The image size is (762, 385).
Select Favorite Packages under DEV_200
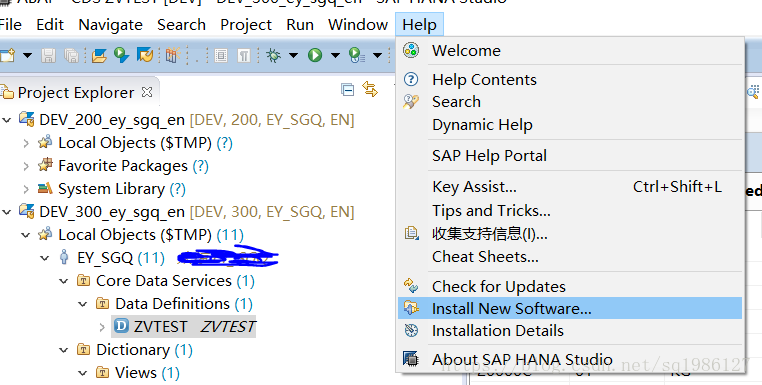point(123,166)
